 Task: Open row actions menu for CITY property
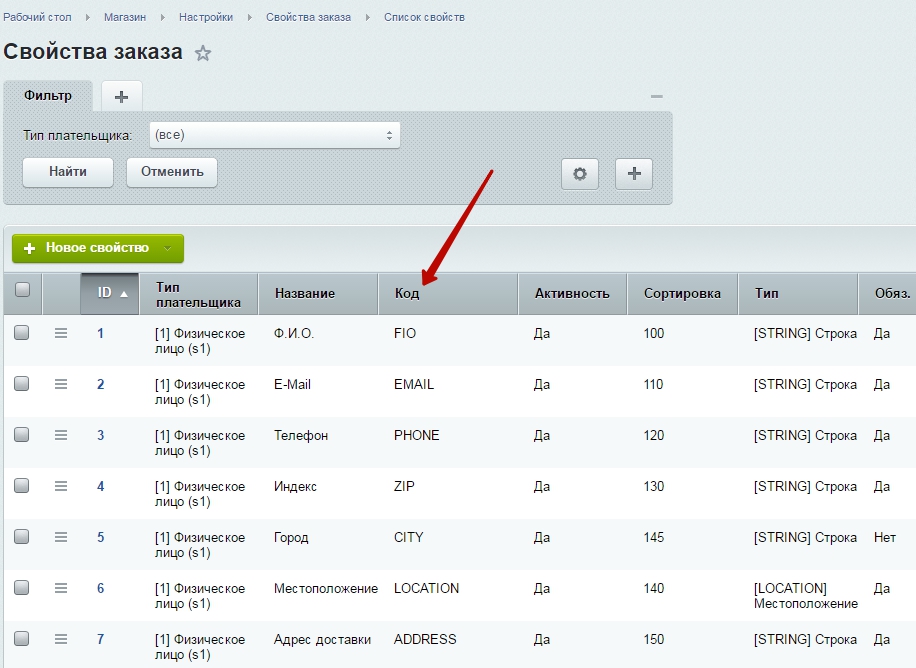click(61, 537)
